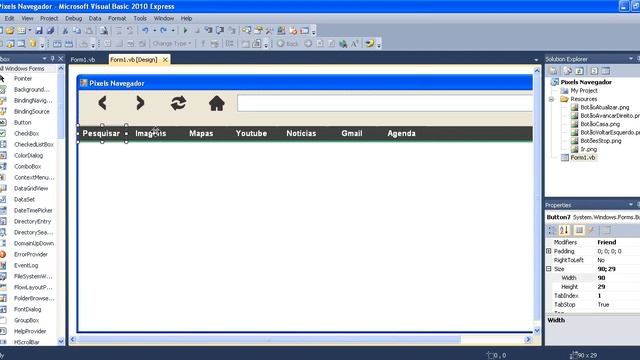Click the Solution Explorer Show All Files icon

[567, 71]
